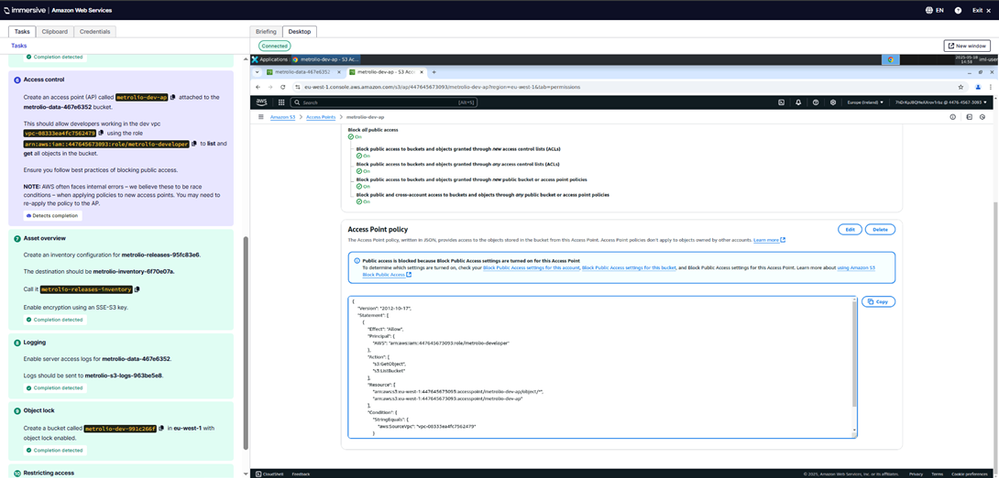Exit the lab with the Exit button
999x478 pixels.
click(981, 10)
